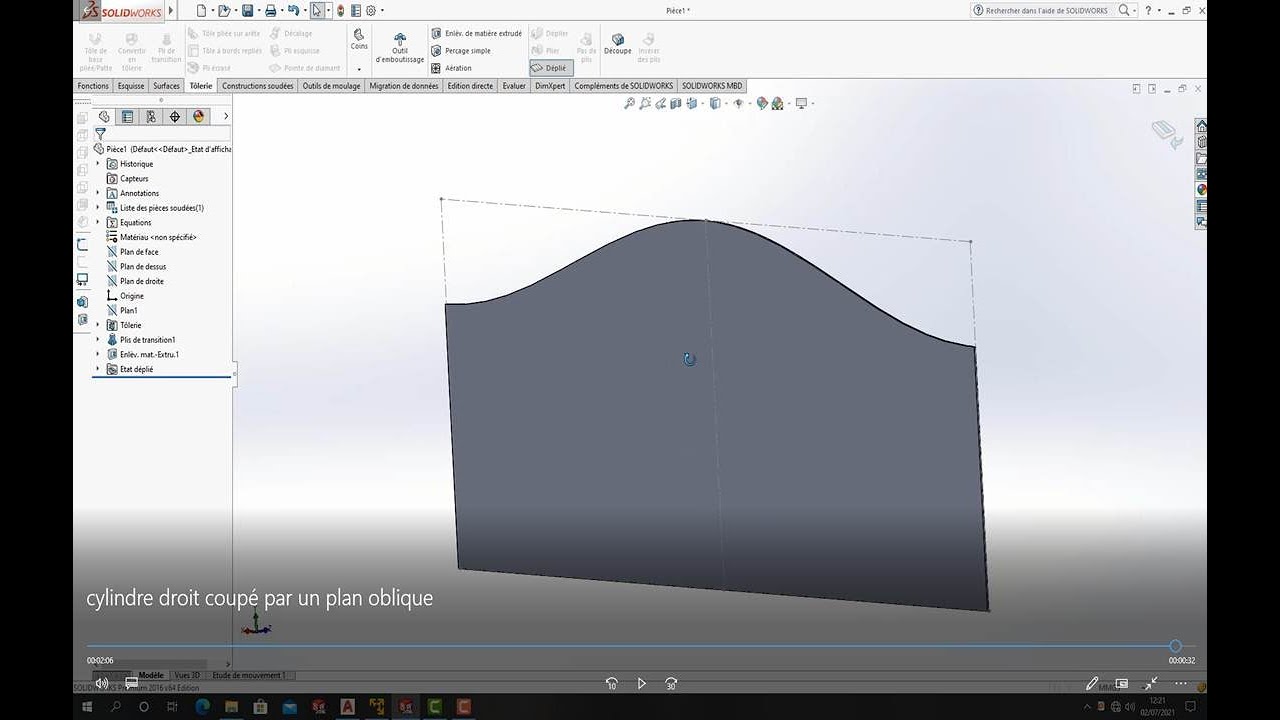Select Plan de droite in tree
Screen dimensions: 1280x720
142,281
